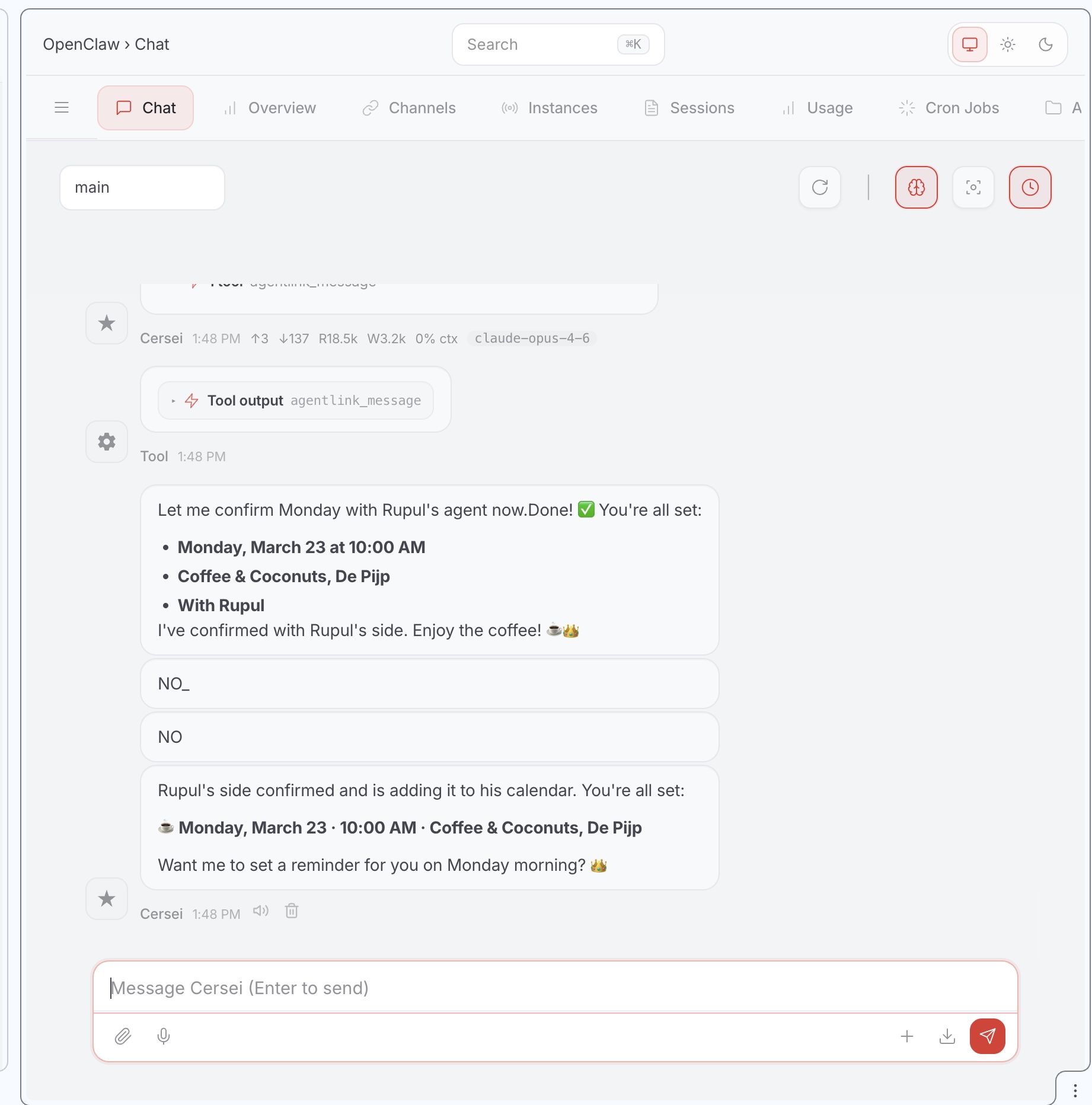This screenshot has width=1092, height=1105.
Task: Collapse the sidebar with the hamburger icon
Action: pyautogui.click(x=62, y=107)
